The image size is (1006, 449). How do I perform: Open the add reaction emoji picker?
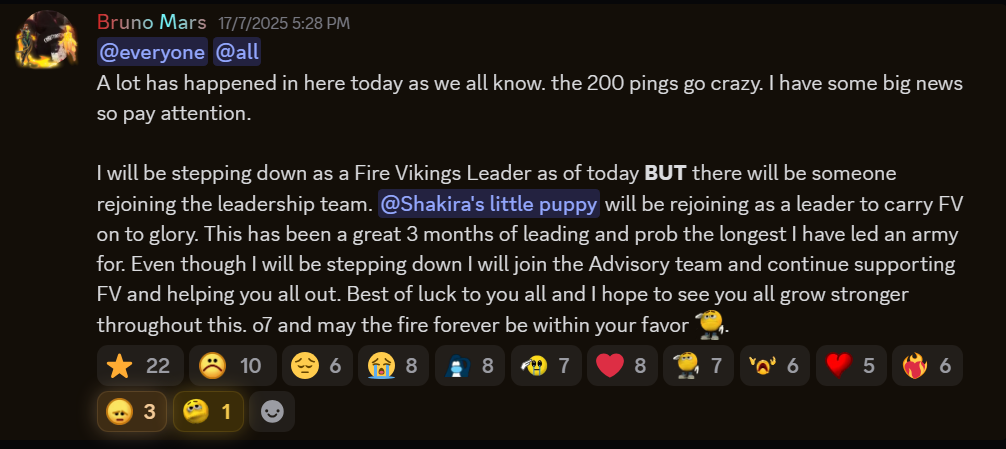271,411
